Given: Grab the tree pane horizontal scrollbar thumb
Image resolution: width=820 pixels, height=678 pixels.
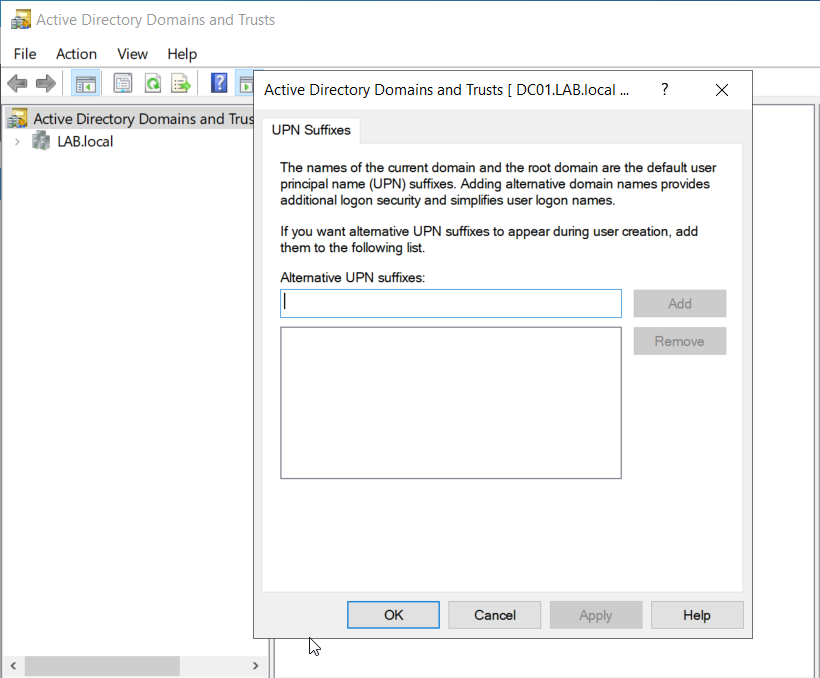Looking at the screenshot, I should [102, 665].
